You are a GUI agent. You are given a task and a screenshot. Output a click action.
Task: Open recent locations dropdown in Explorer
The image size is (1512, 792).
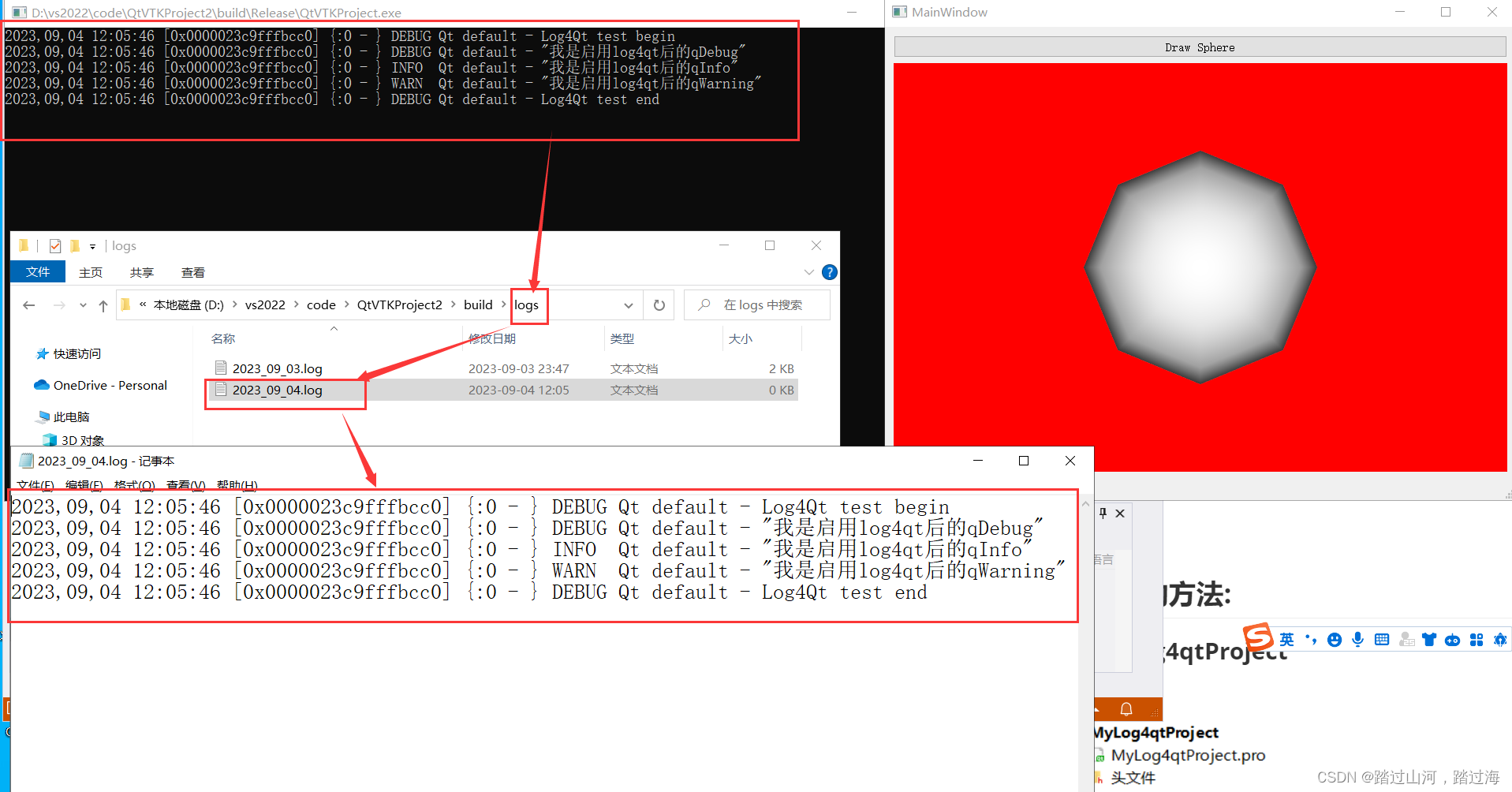click(x=83, y=305)
